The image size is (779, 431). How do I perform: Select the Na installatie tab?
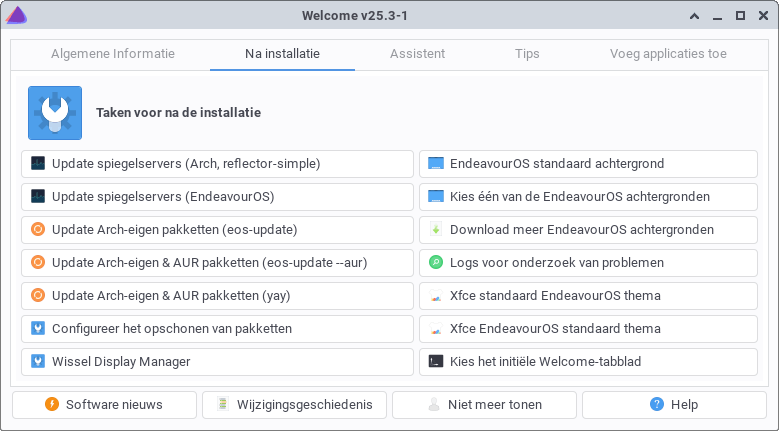coord(282,54)
